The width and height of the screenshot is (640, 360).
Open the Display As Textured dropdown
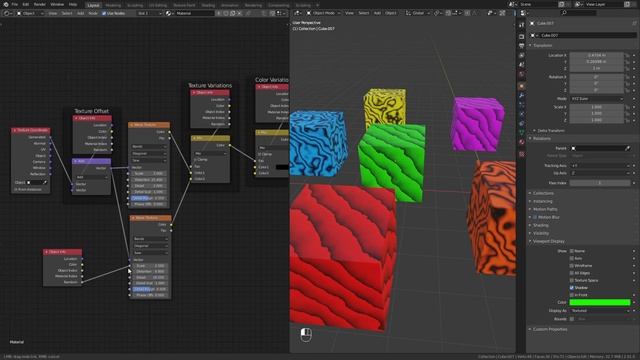click(600, 311)
